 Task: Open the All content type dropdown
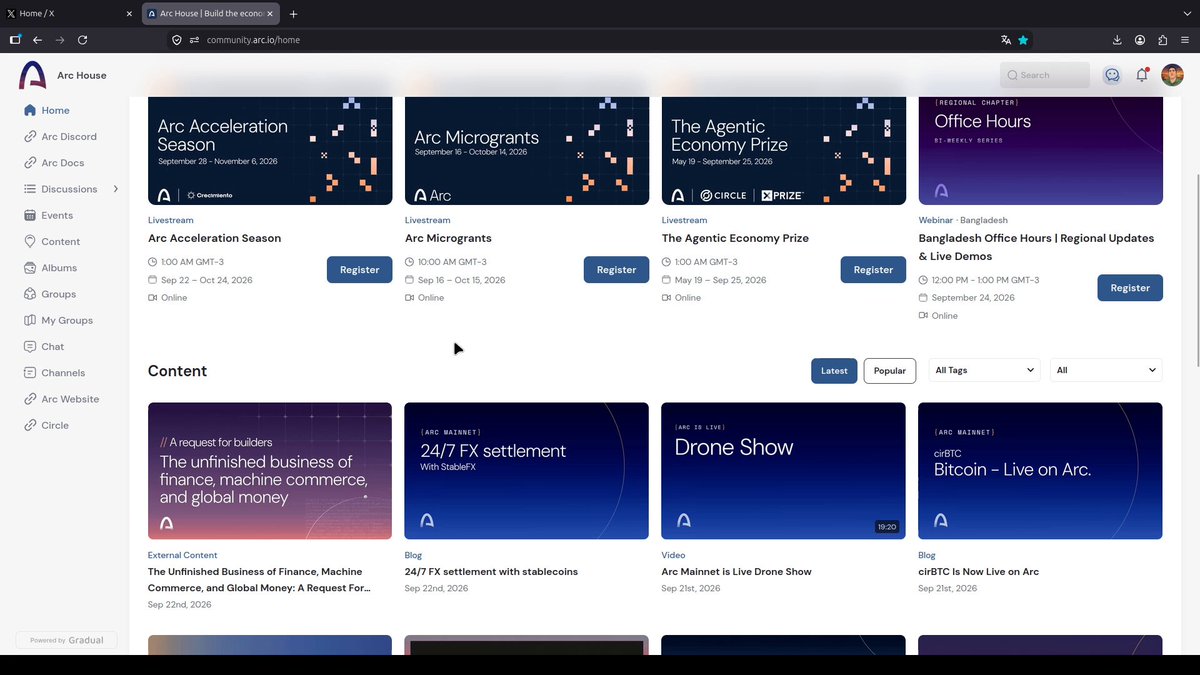(x=1106, y=370)
